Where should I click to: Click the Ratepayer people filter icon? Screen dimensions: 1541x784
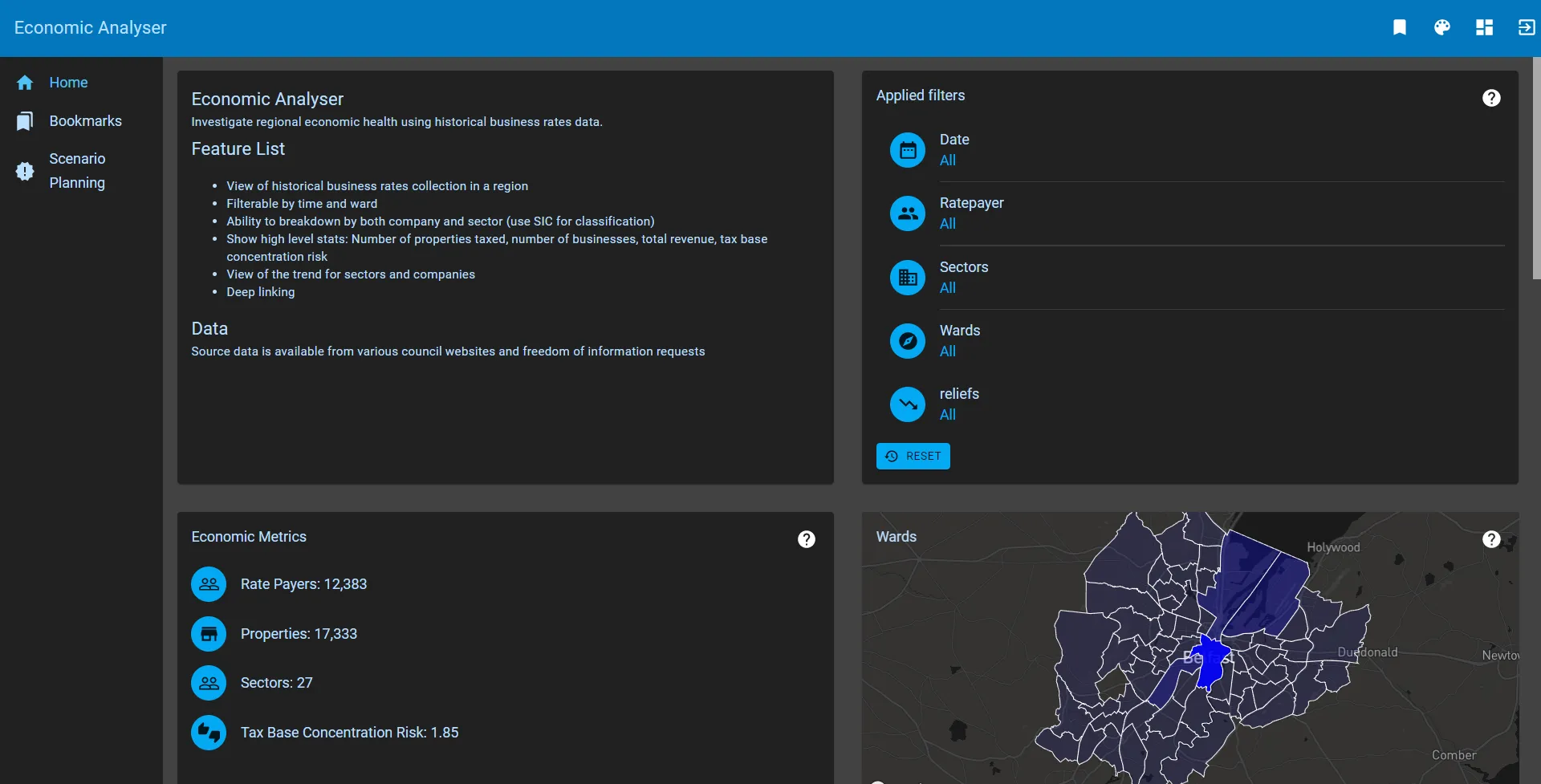(x=908, y=213)
